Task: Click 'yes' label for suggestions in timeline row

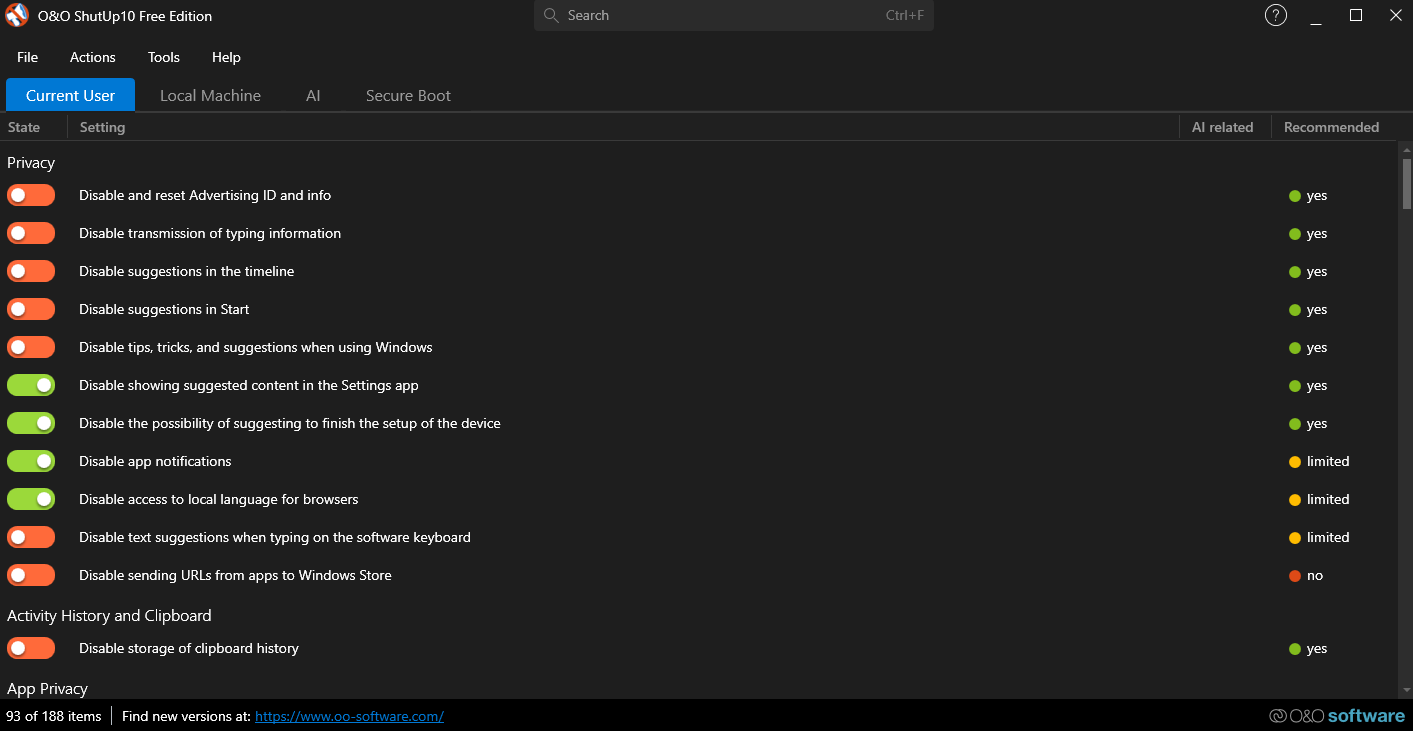Action: [x=1317, y=271]
